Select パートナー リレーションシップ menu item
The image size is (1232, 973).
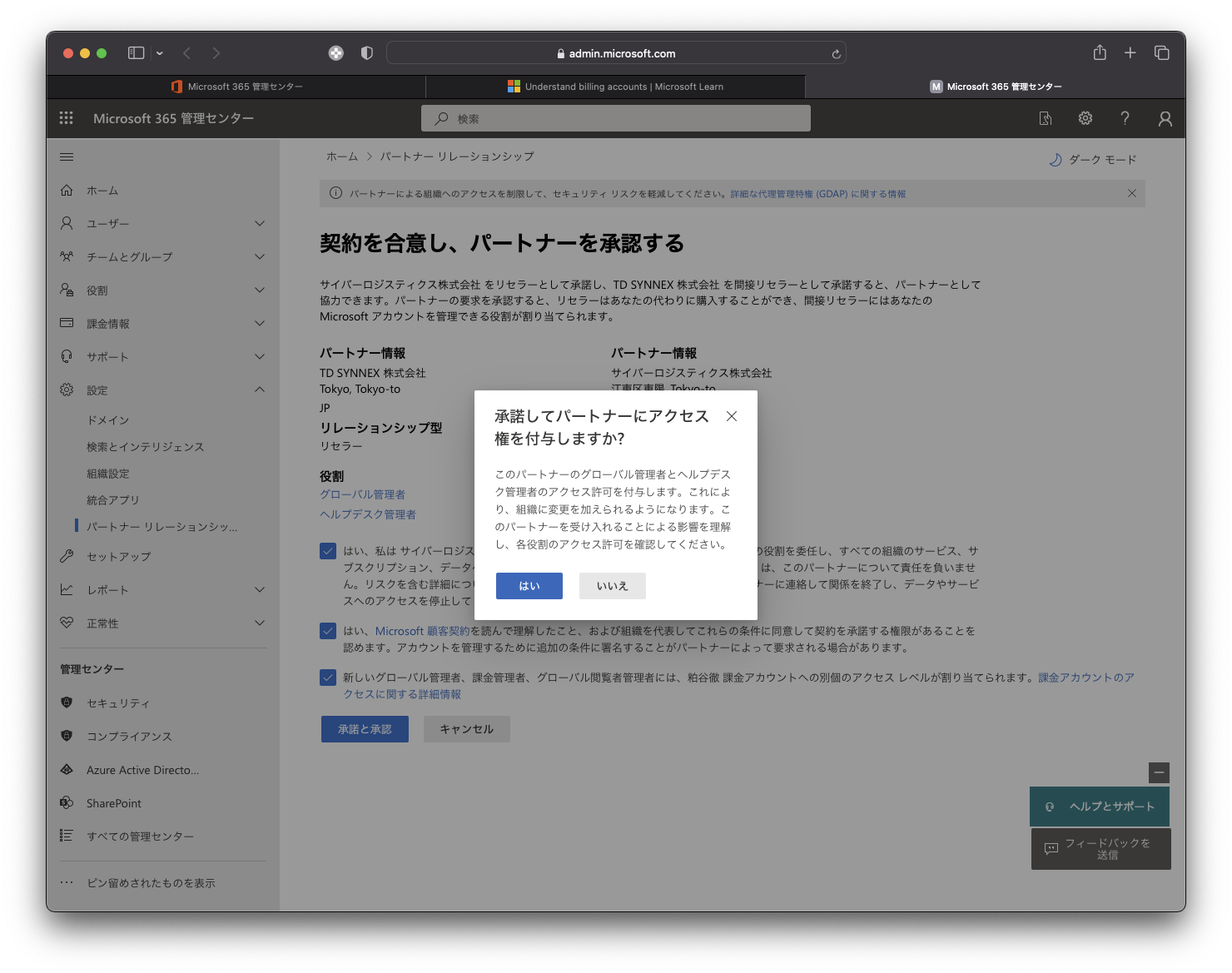tap(162, 527)
